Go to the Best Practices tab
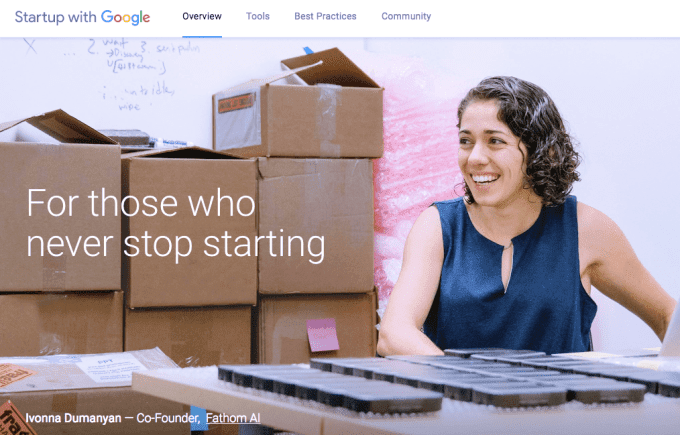The width and height of the screenshot is (680, 435). coord(325,16)
